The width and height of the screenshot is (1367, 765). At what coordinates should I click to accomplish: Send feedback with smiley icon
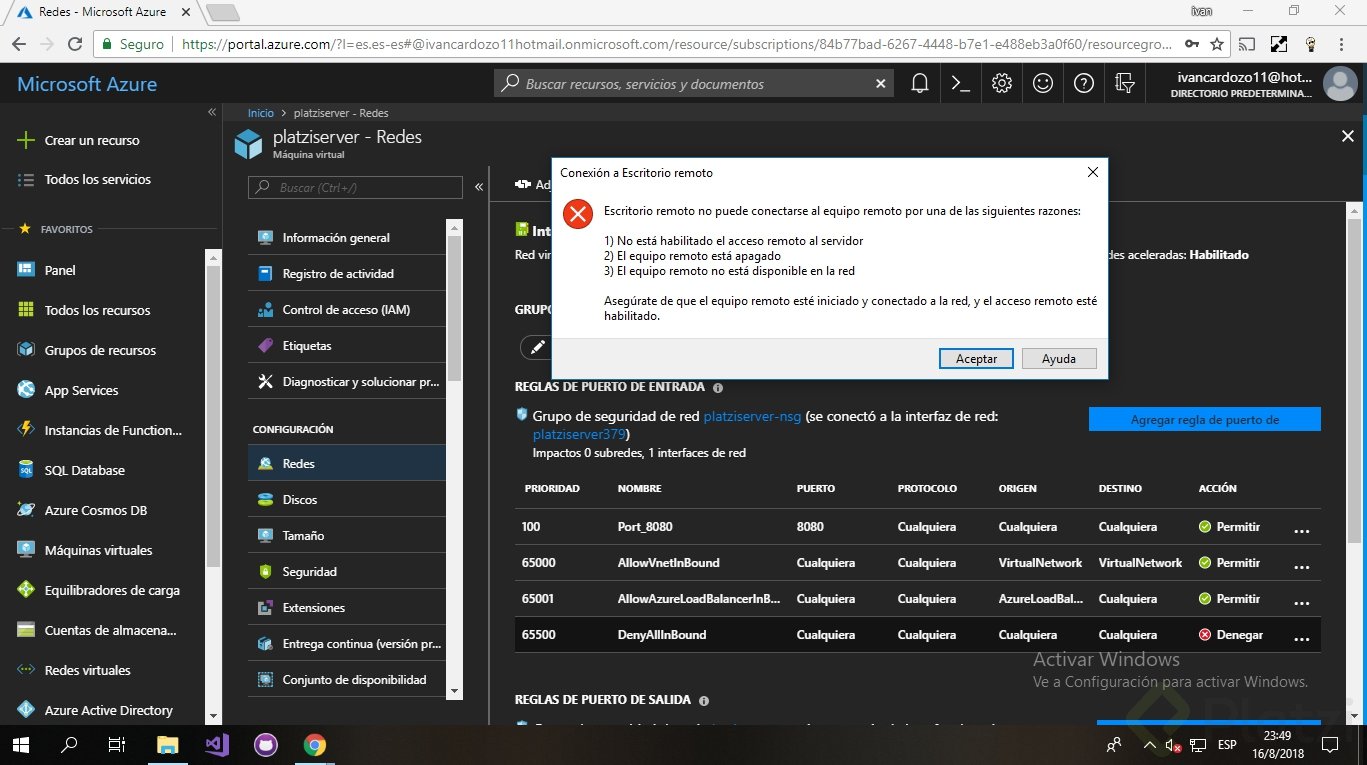(1043, 84)
